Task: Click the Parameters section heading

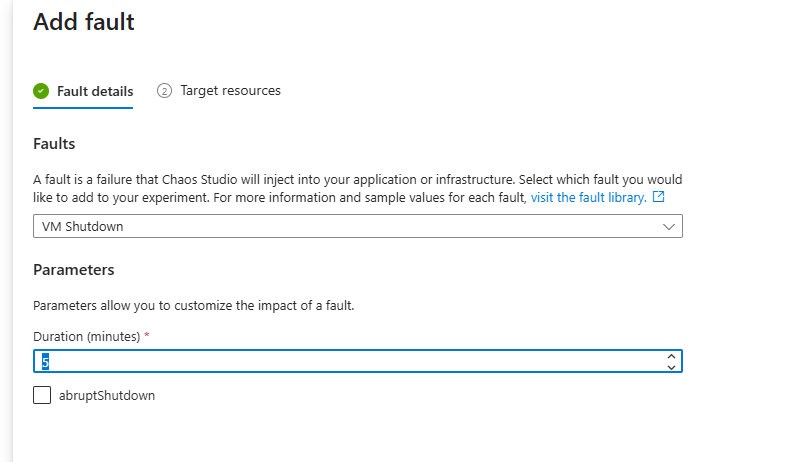Action: click(74, 270)
